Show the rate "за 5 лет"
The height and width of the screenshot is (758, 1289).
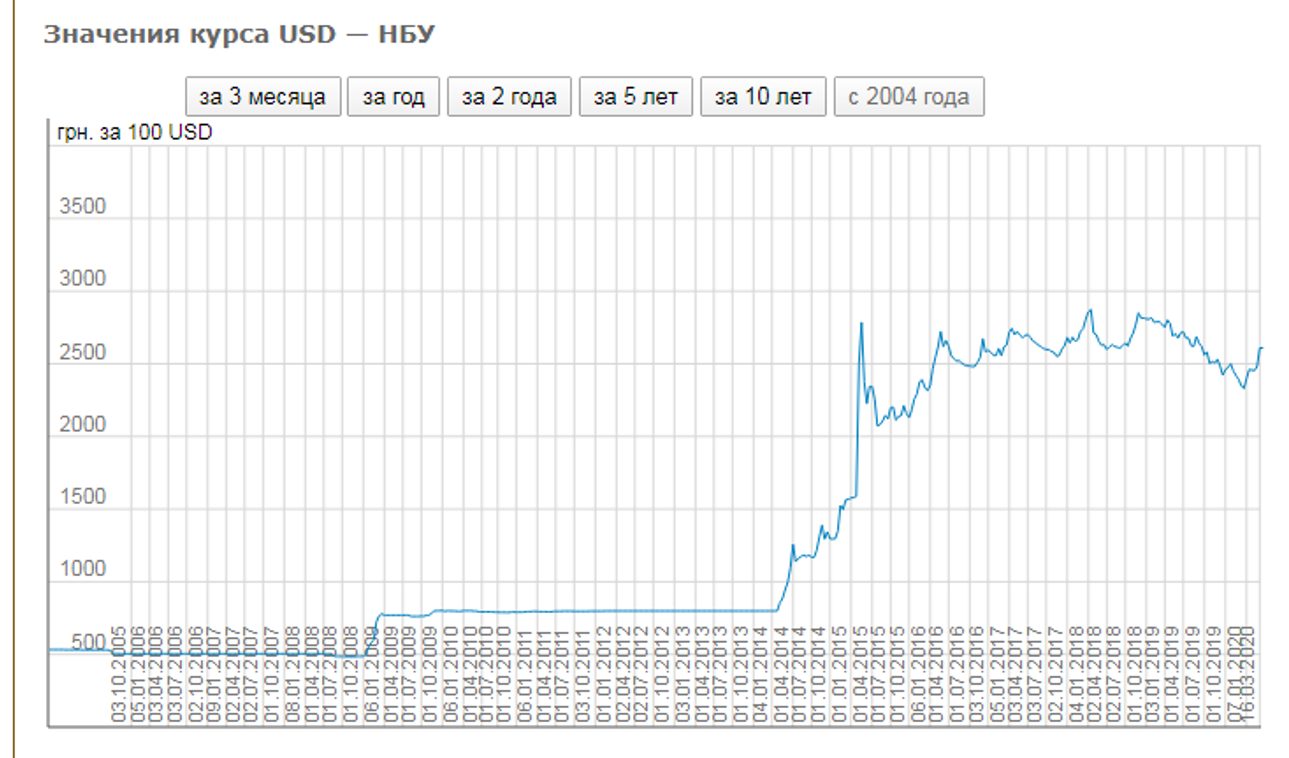tap(635, 97)
